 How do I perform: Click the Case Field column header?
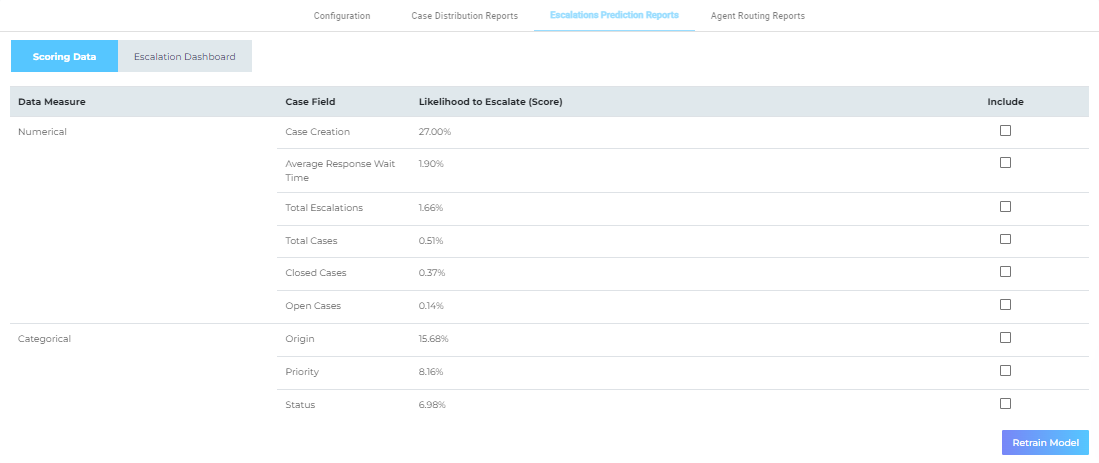coord(310,102)
